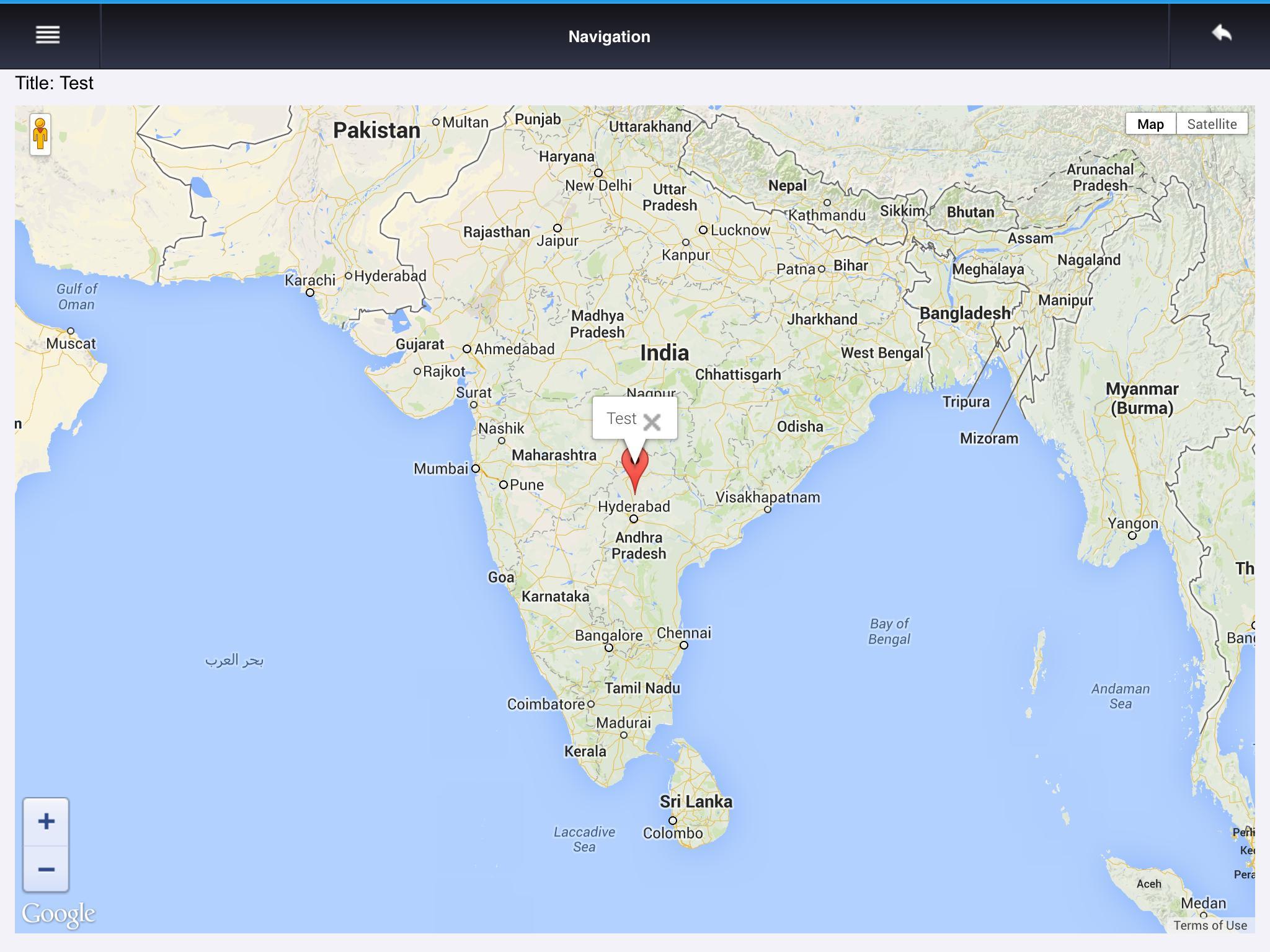Open the hamburger navigation menu

point(48,35)
